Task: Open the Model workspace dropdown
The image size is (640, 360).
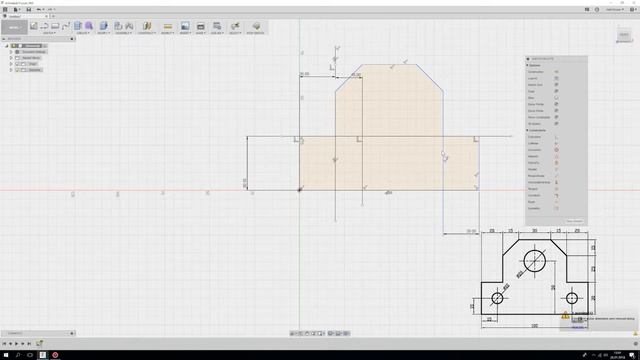Action: [14, 27]
